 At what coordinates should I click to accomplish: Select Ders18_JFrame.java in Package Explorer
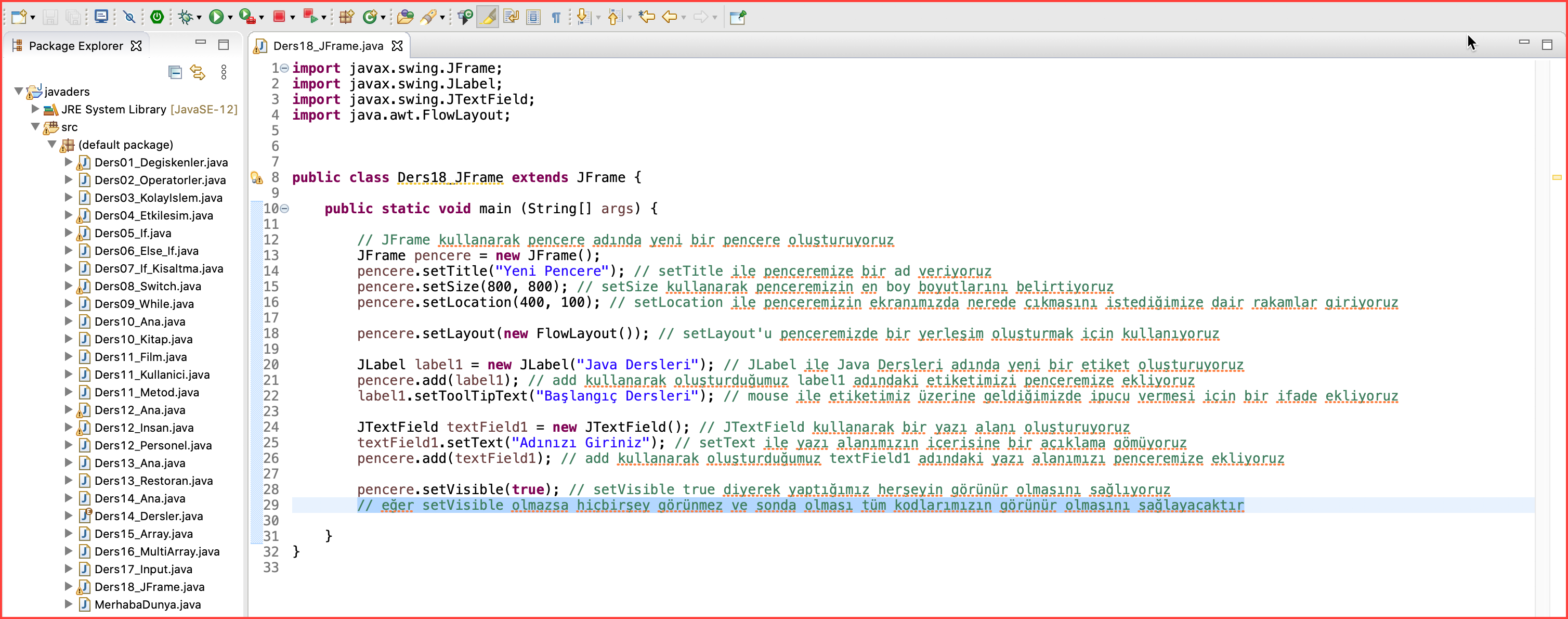click(149, 586)
